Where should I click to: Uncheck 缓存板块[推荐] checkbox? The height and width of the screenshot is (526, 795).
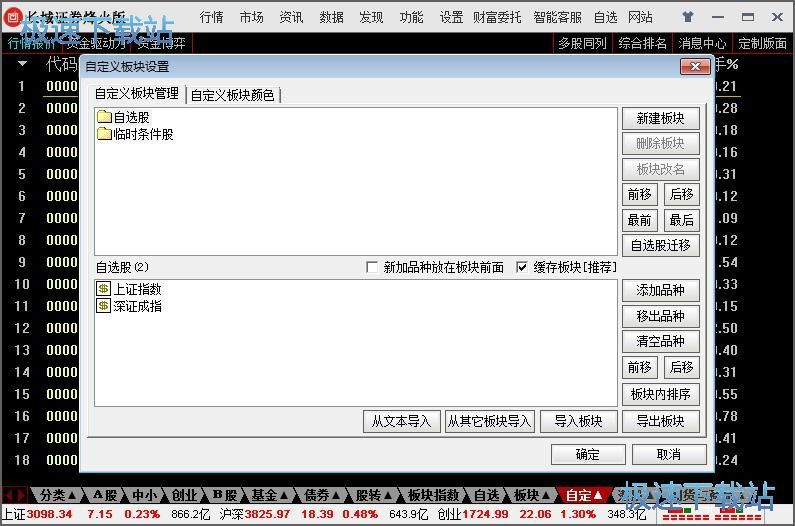tap(521, 267)
